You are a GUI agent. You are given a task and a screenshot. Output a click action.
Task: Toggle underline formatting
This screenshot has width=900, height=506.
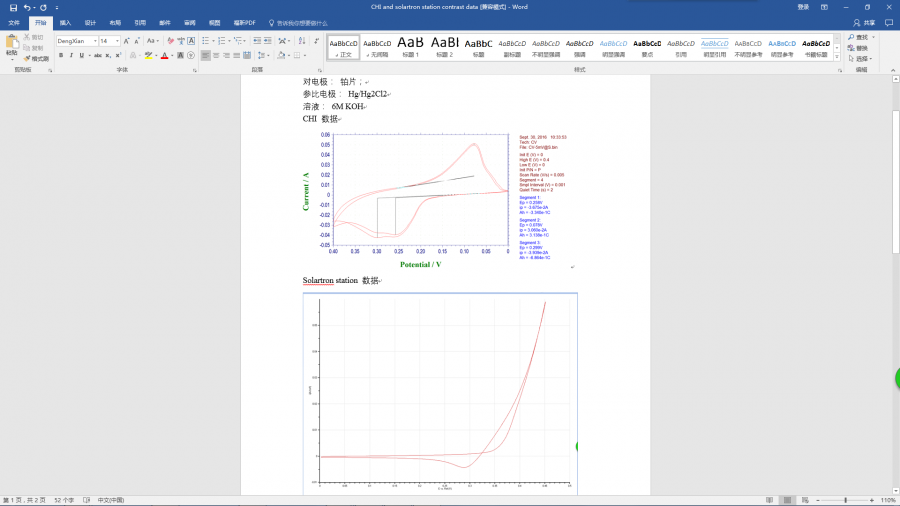click(x=82, y=56)
